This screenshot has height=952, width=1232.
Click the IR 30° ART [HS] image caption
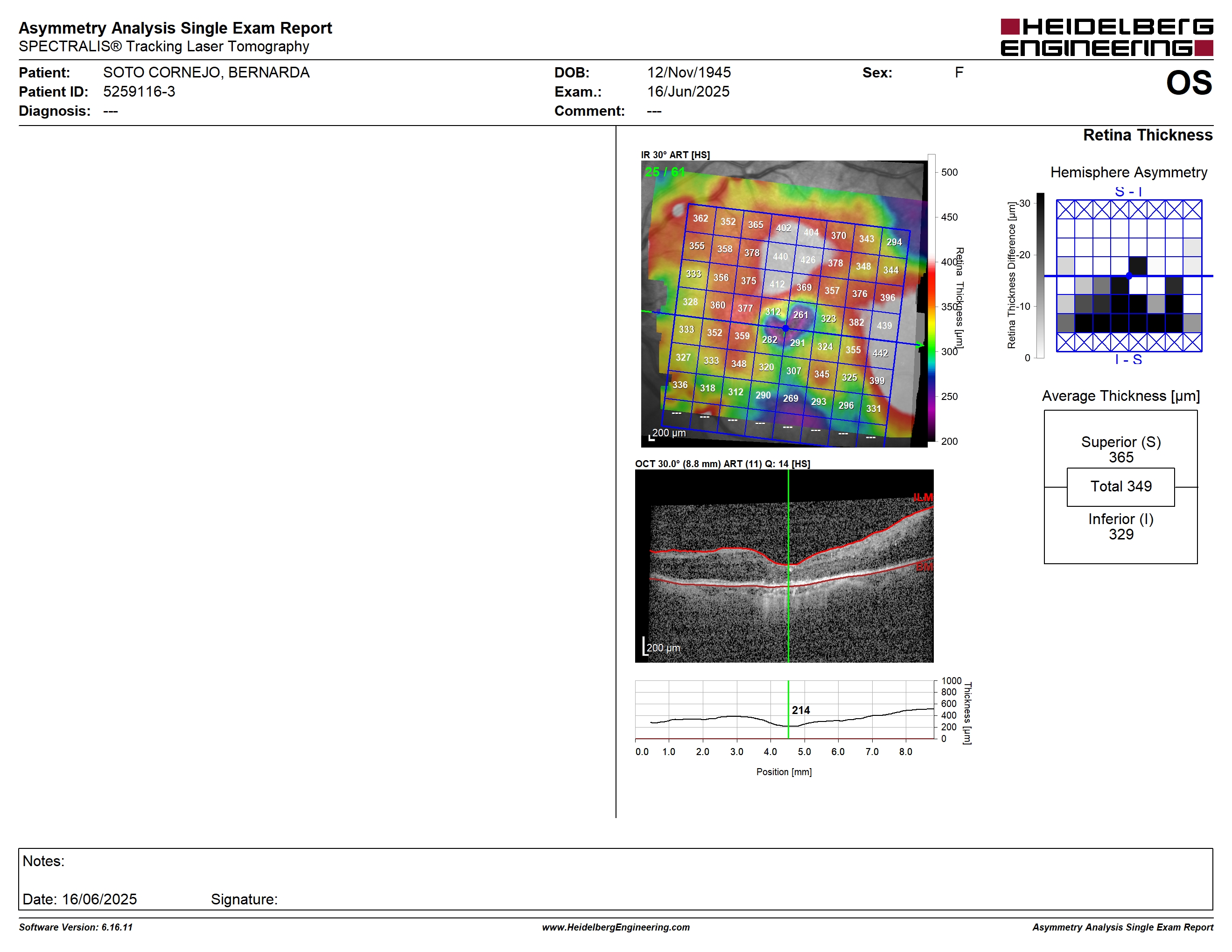click(x=675, y=155)
